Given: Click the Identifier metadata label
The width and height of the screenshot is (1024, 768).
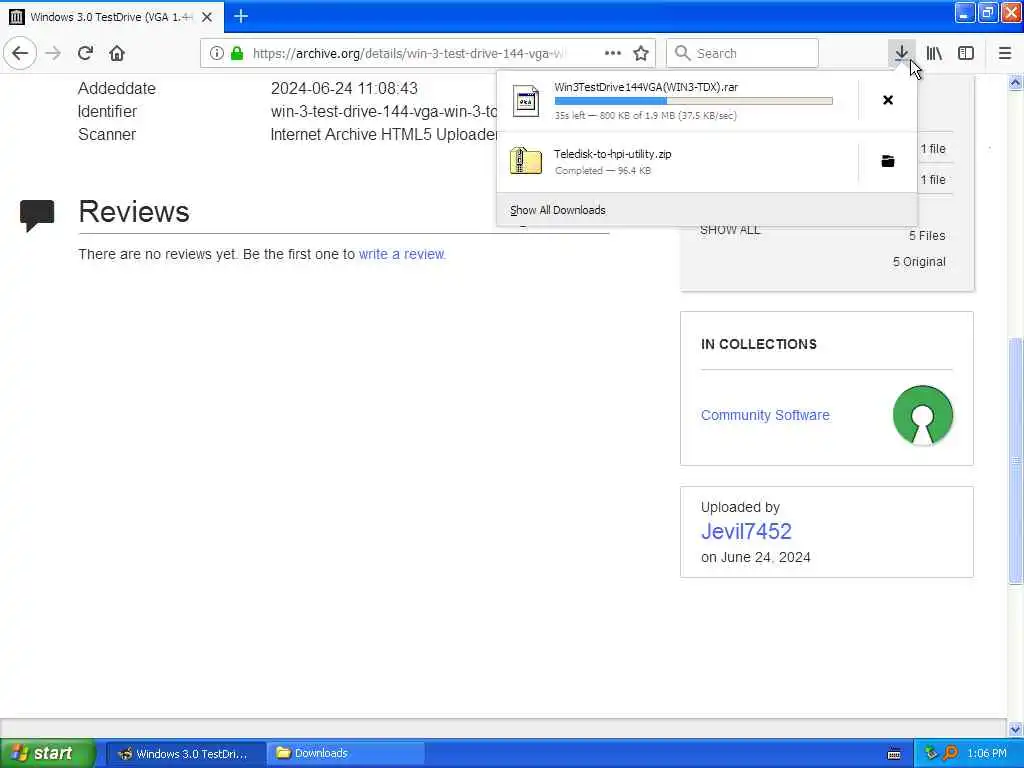Looking at the screenshot, I should click(107, 112).
